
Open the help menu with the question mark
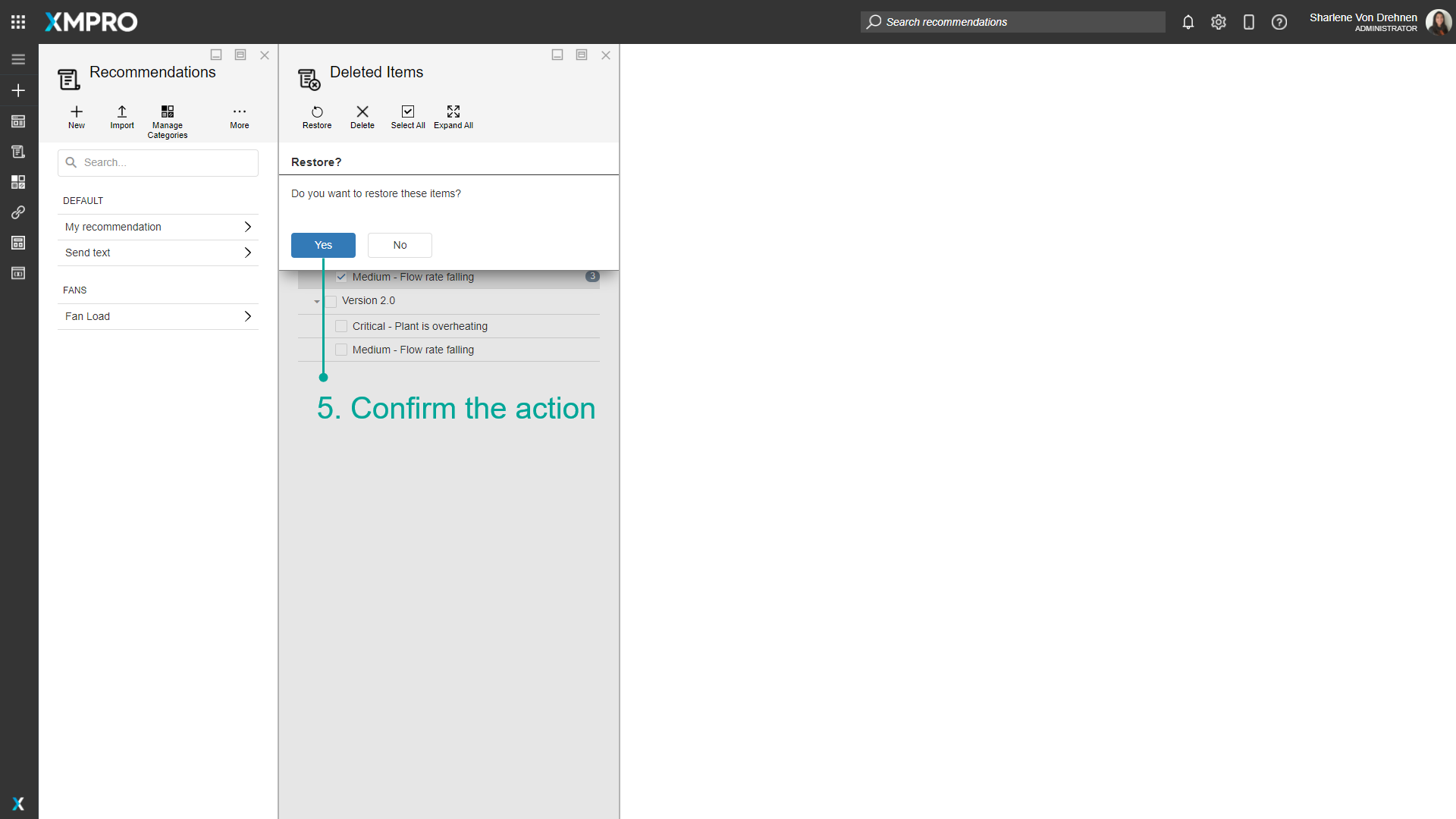click(x=1279, y=22)
